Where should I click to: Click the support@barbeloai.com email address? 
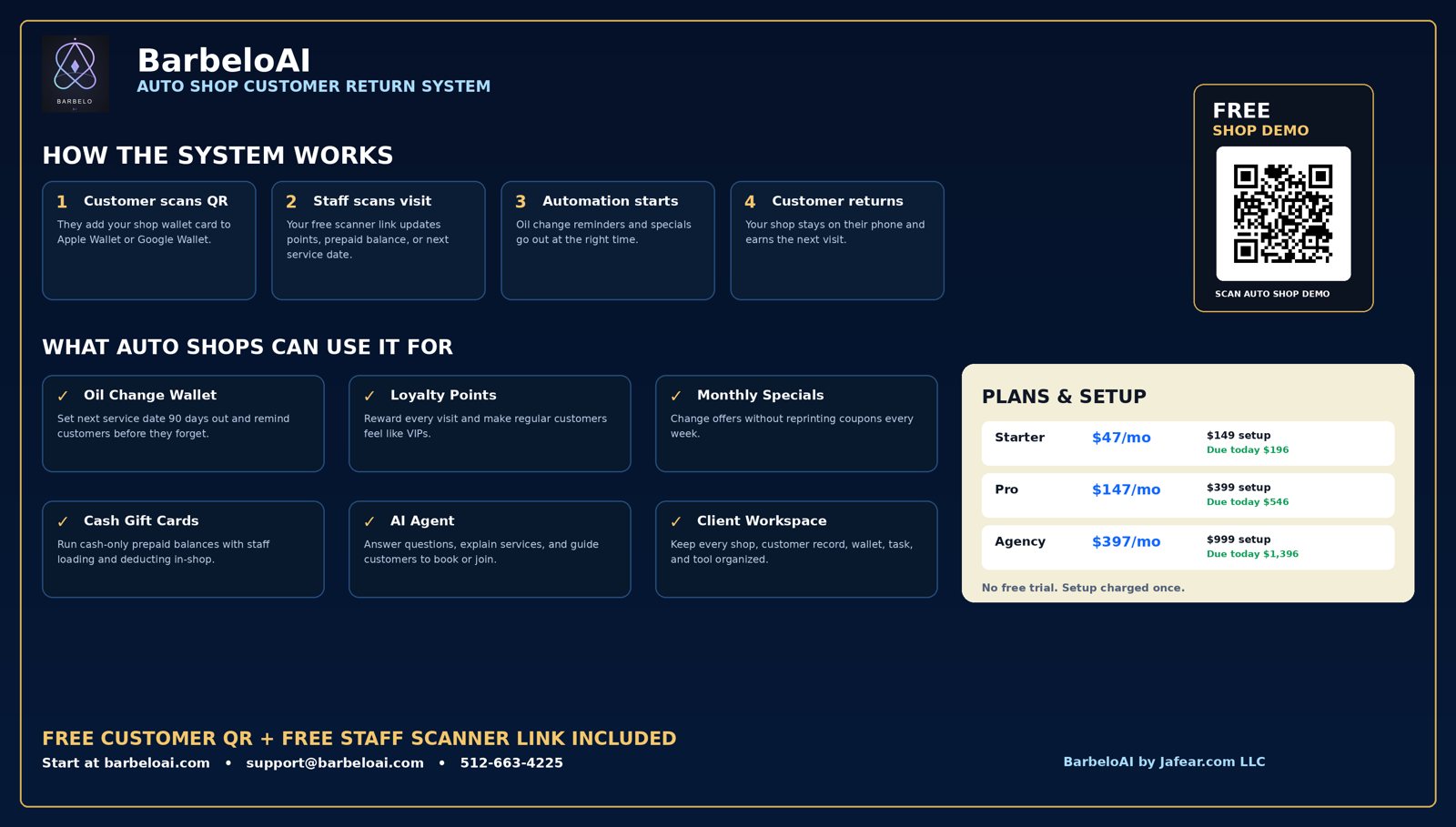pyautogui.click(x=335, y=762)
